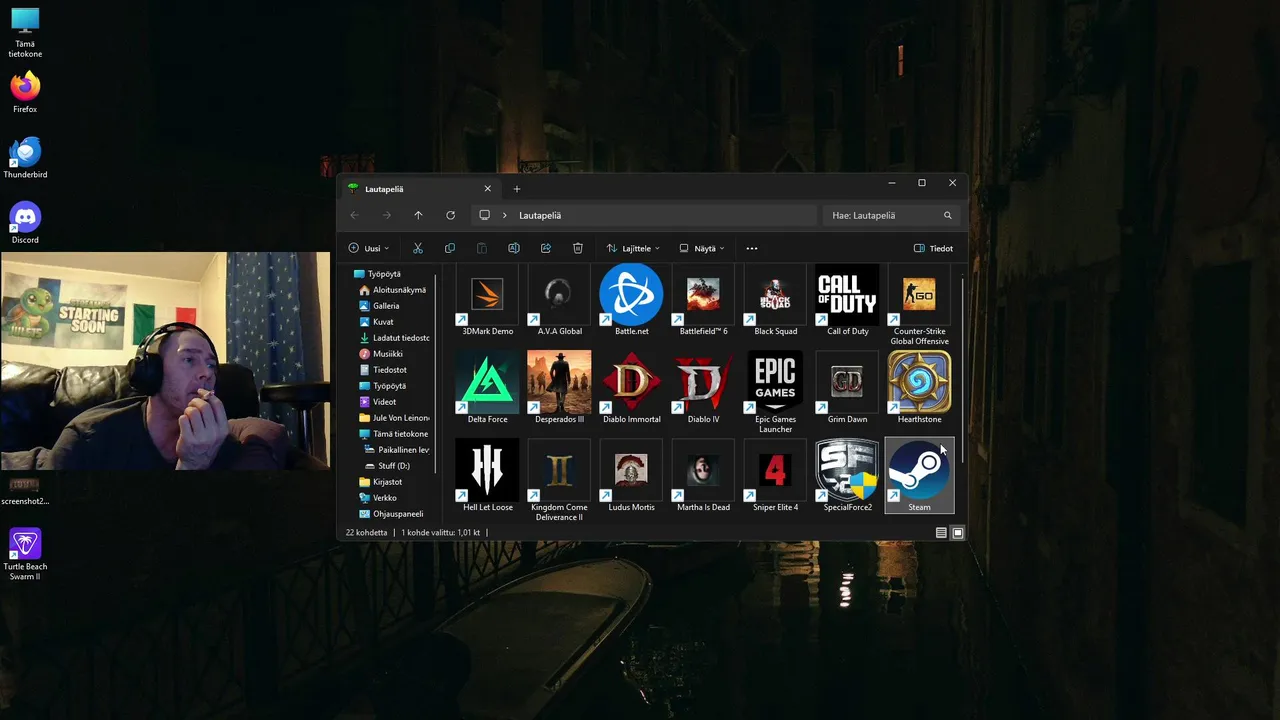Open the Lajittele sort dropdown
Screen dimensions: 1280x720
[634, 248]
